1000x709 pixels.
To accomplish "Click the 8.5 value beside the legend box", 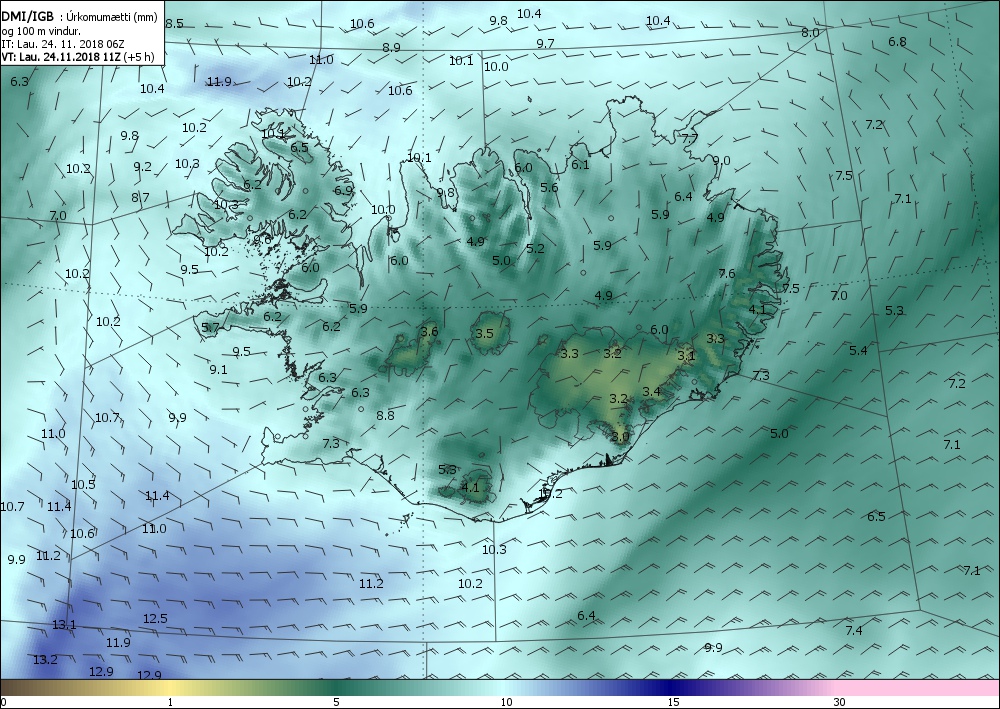I will pos(174,24).
